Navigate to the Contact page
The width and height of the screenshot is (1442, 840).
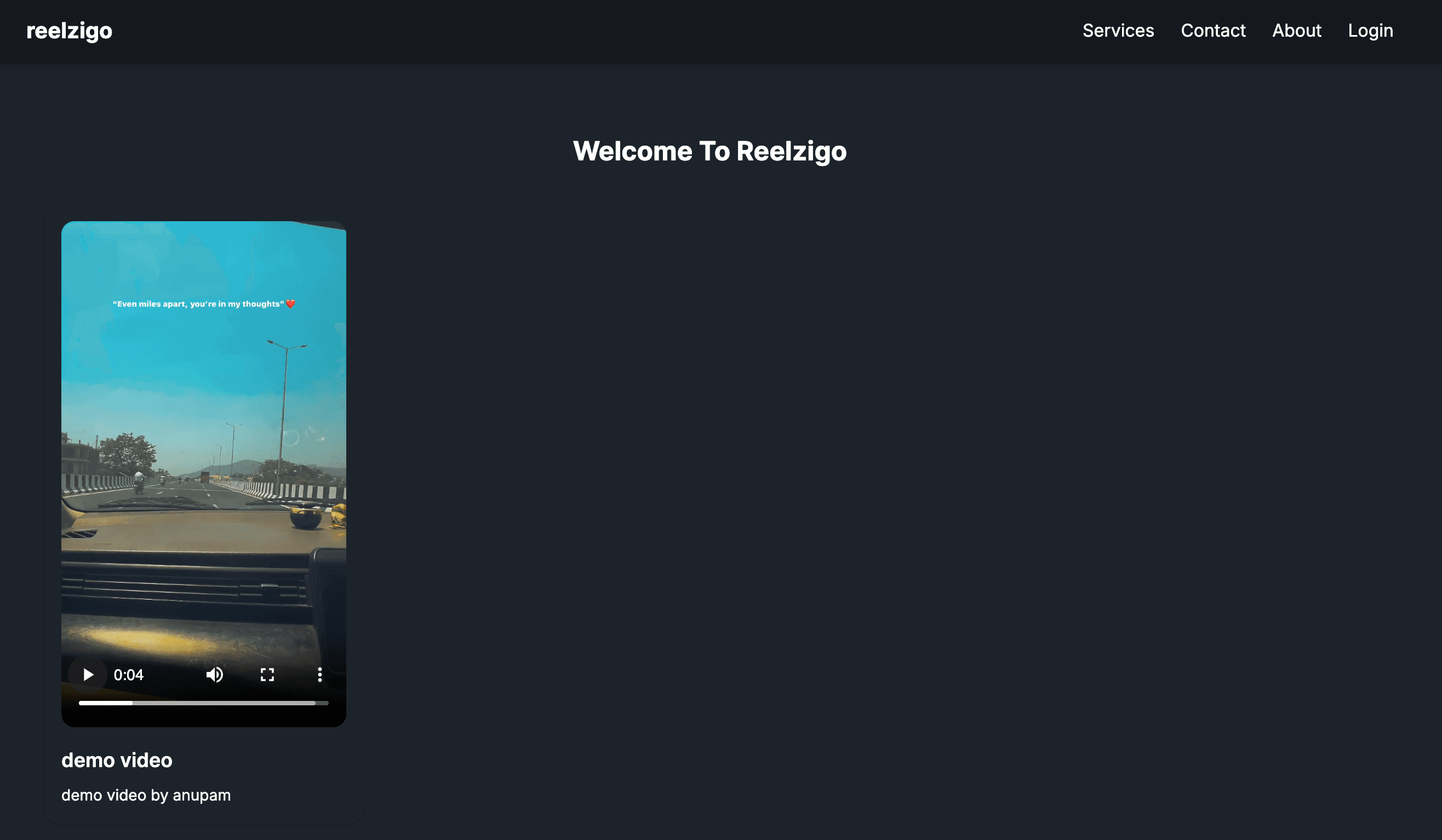[x=1213, y=30]
